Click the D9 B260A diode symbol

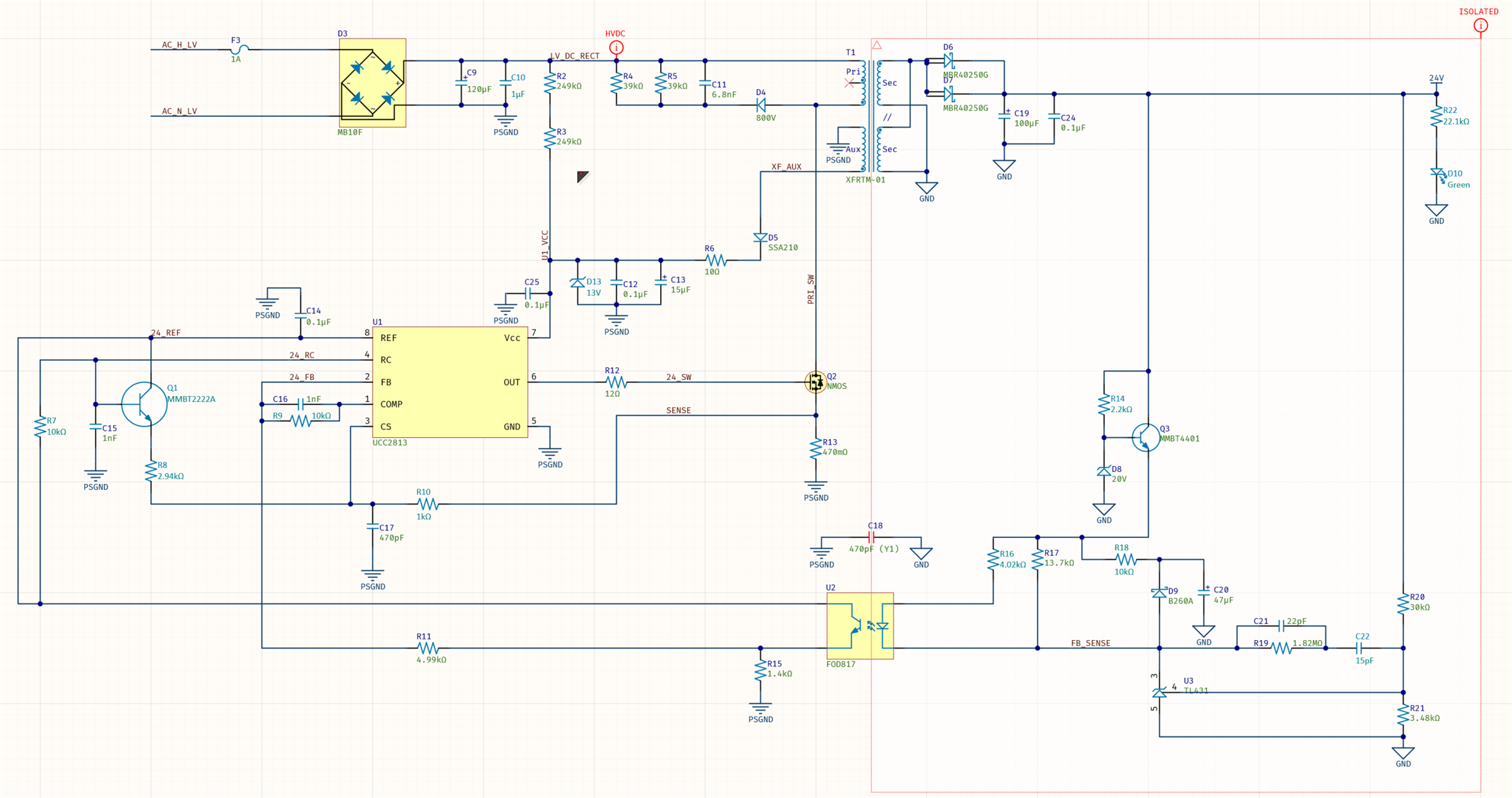click(x=1159, y=593)
